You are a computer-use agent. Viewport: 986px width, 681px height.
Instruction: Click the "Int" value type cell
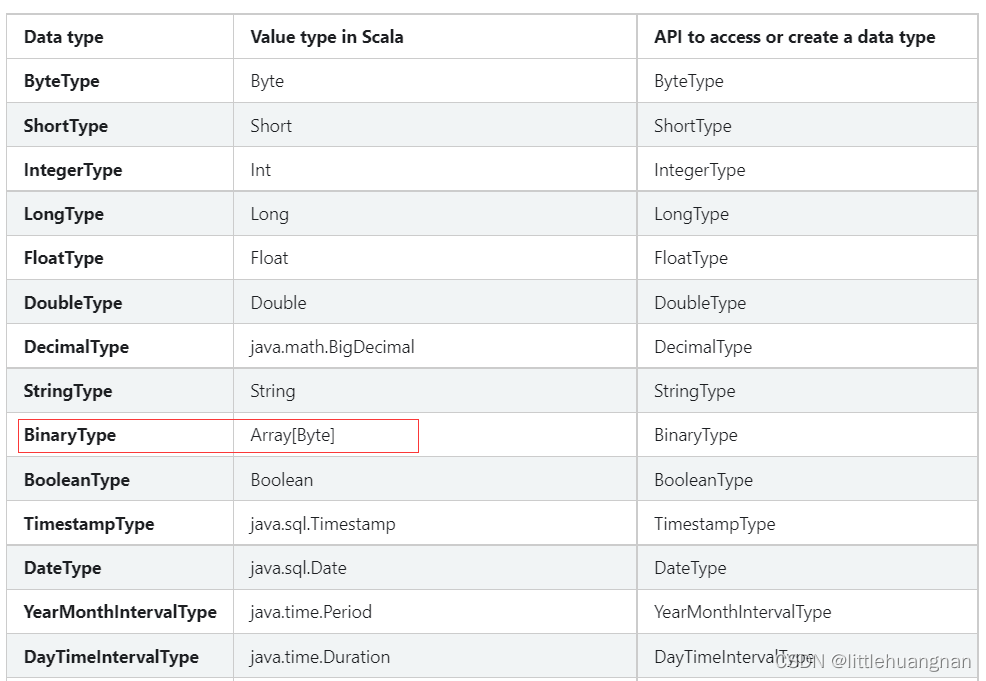click(261, 170)
